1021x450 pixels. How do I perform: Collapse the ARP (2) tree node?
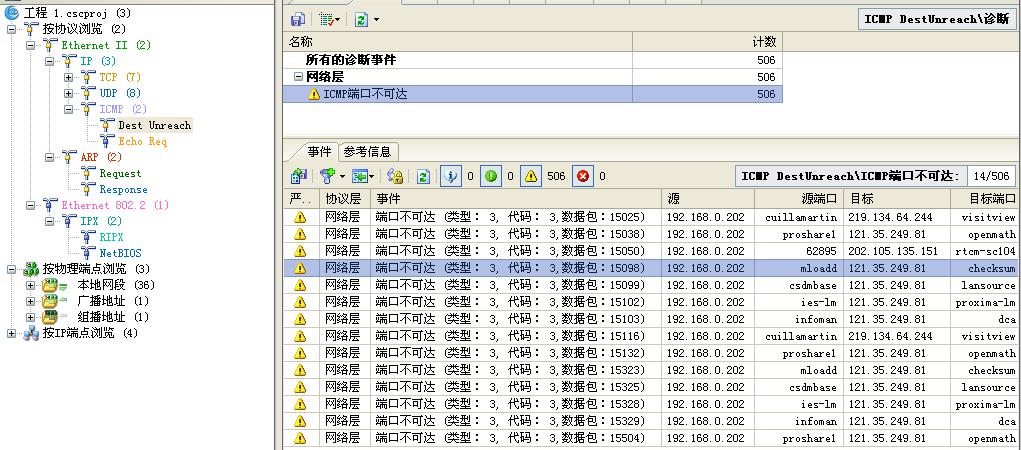[x=49, y=157]
